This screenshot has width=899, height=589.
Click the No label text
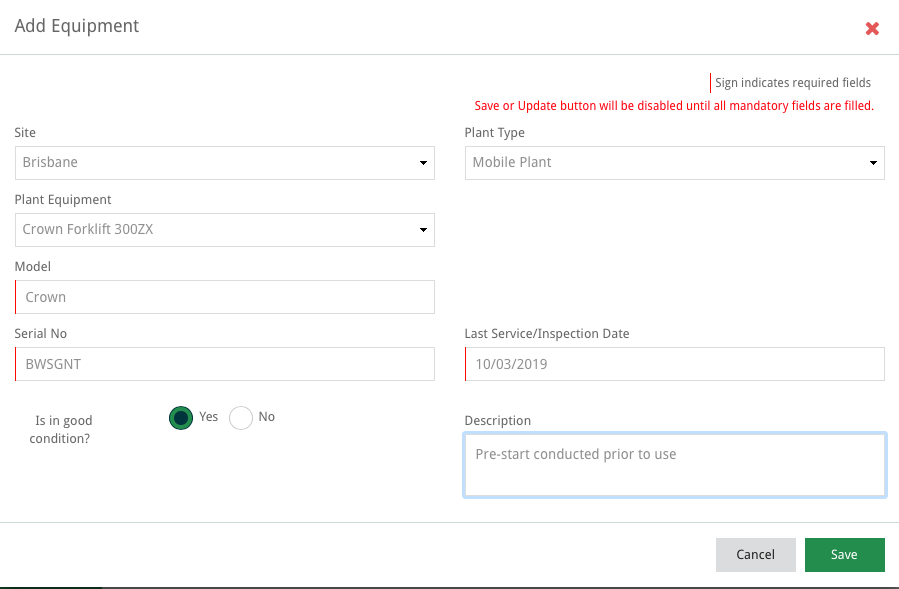(x=266, y=417)
